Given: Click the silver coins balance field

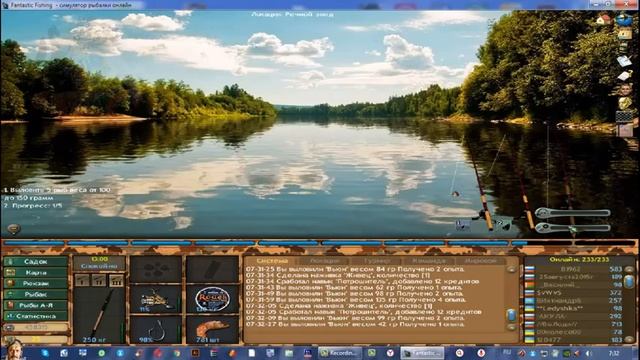Looking at the screenshot, I should (x=36, y=327).
